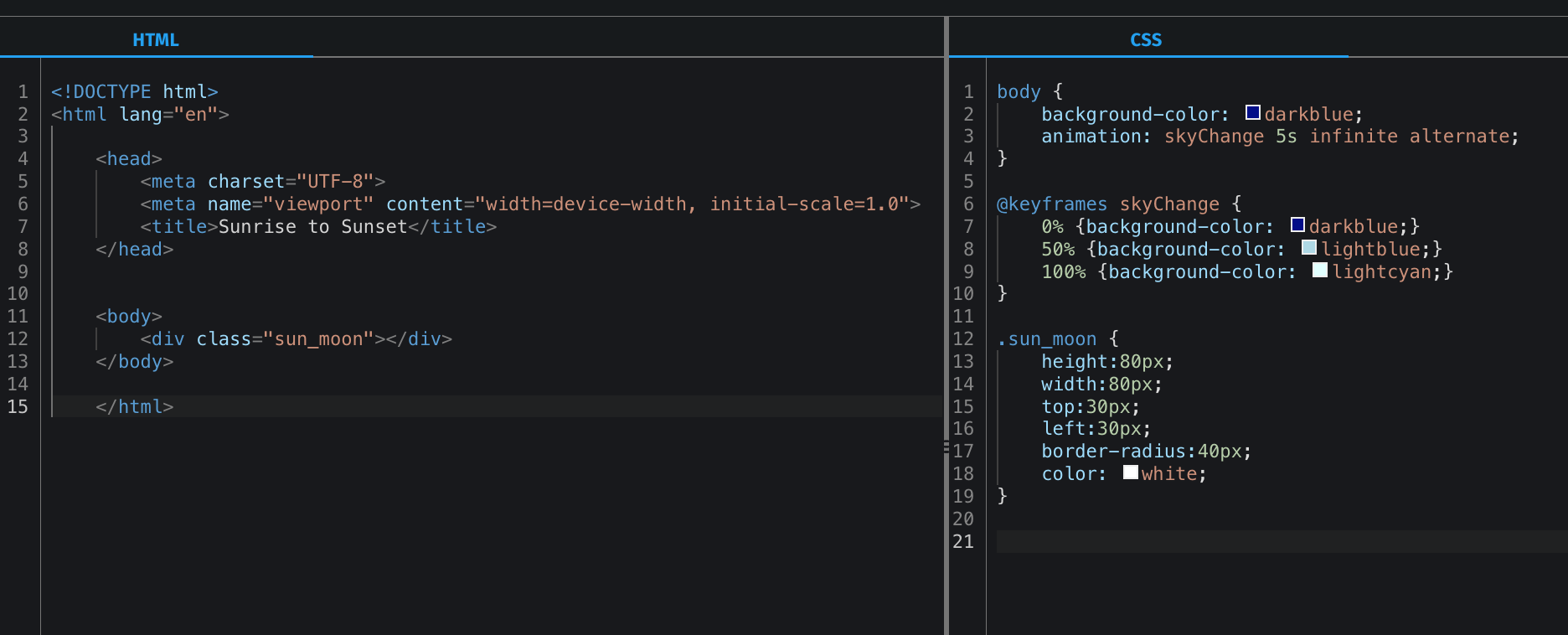The height and width of the screenshot is (635, 1568).
Task: Click the 'color: white;' declaration
Action: (x=1124, y=474)
